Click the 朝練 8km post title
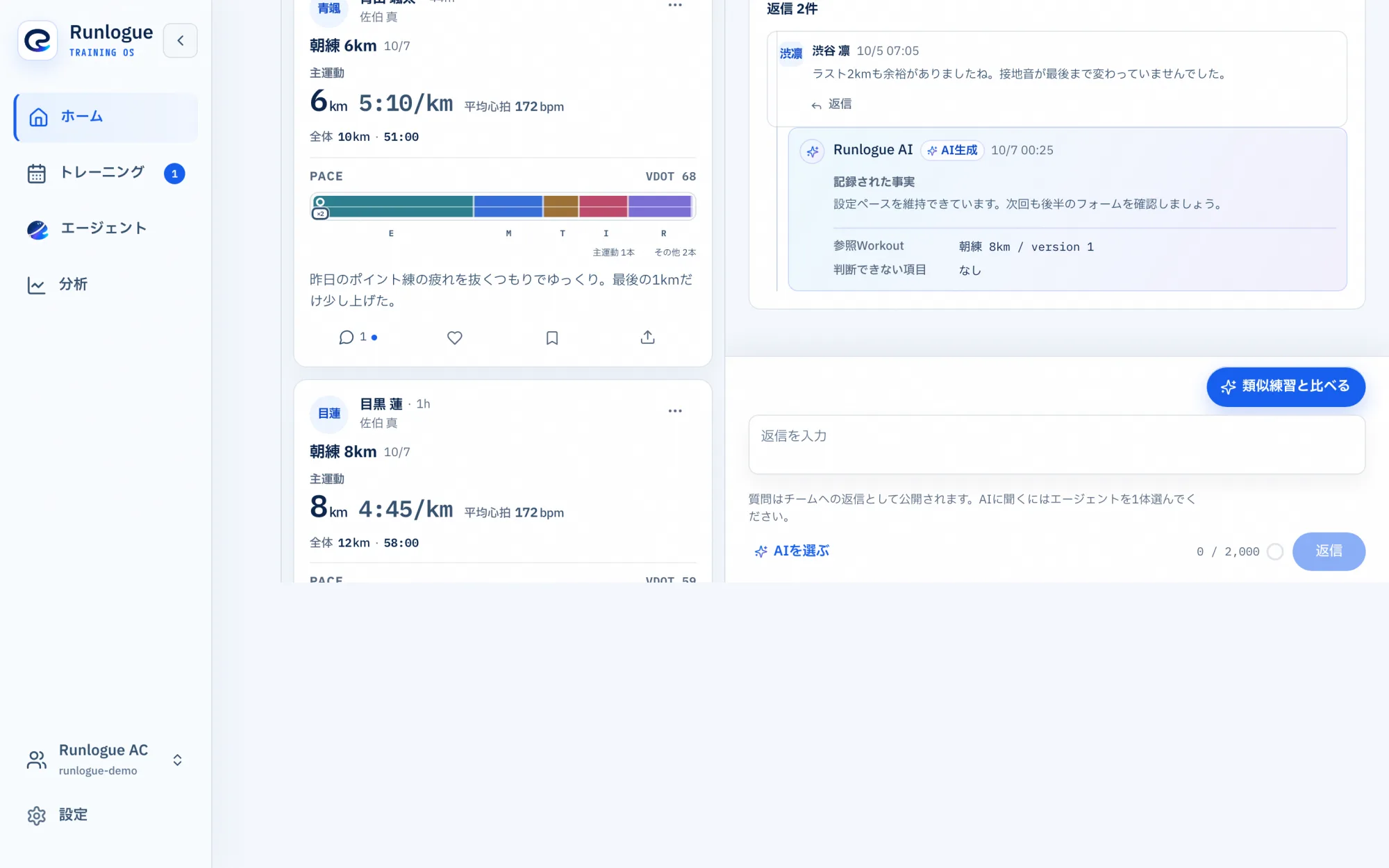This screenshot has height=868, width=1389. click(343, 452)
